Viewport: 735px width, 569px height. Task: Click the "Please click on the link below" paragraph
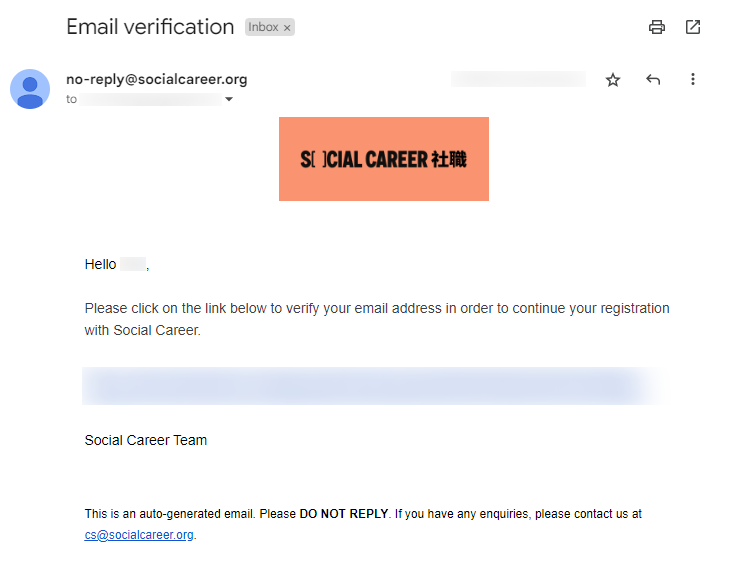coord(377,319)
